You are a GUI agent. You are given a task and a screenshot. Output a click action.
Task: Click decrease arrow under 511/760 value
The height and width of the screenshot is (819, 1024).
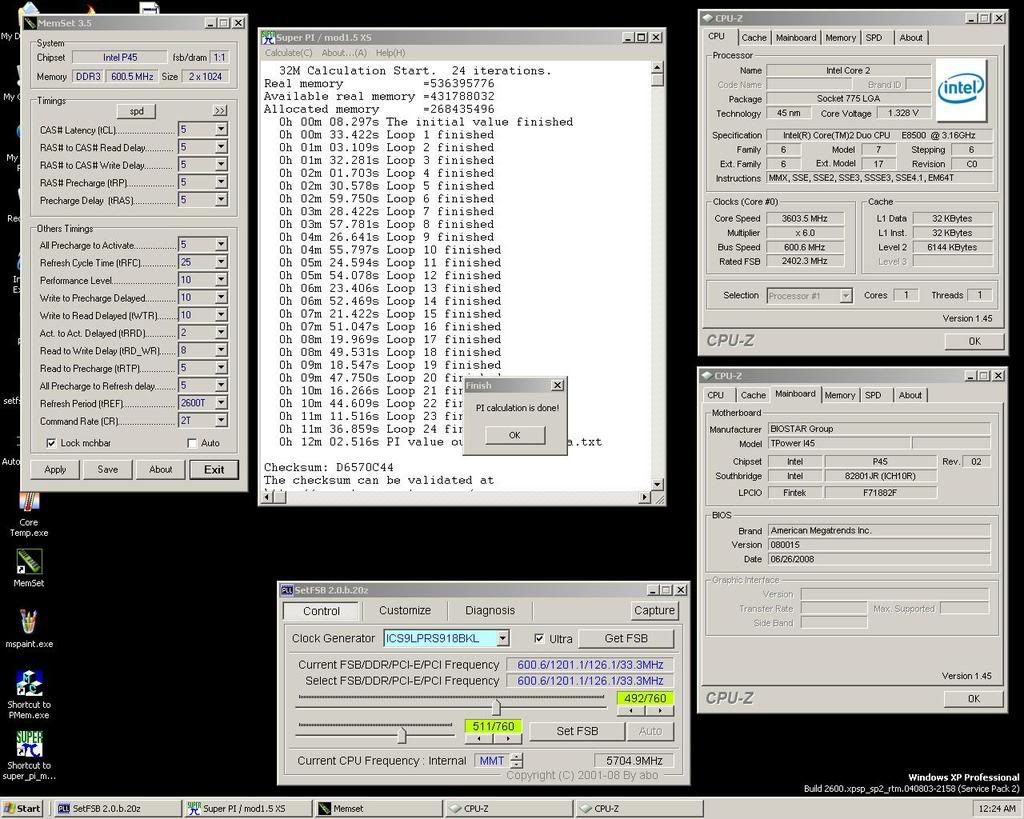[x=479, y=739]
